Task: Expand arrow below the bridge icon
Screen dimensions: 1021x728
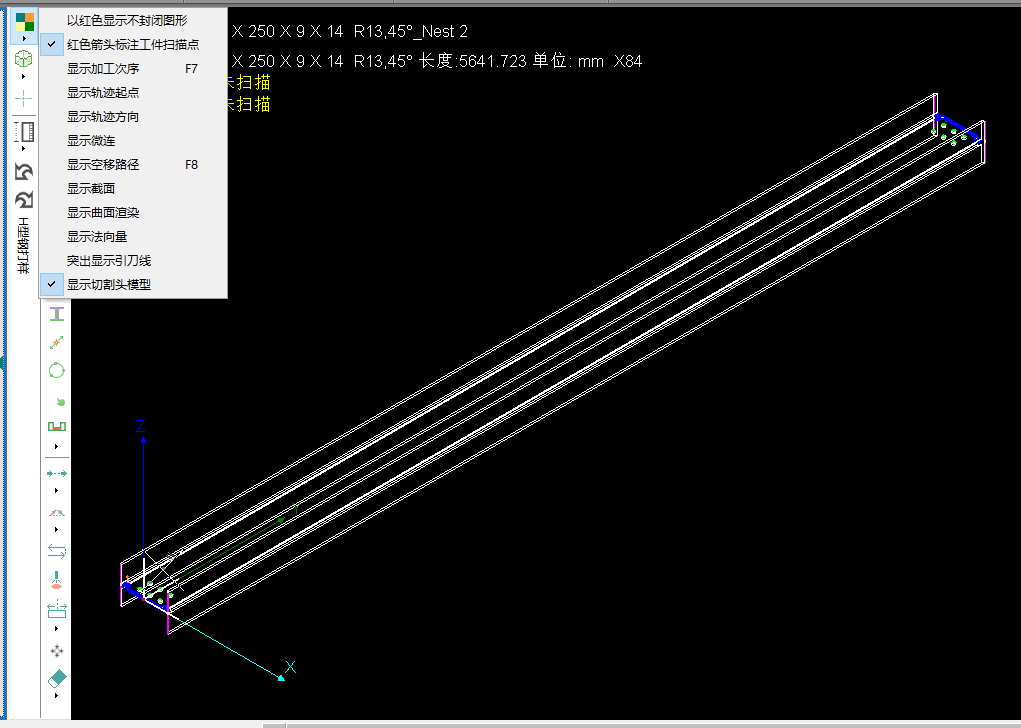Action: 57,529
